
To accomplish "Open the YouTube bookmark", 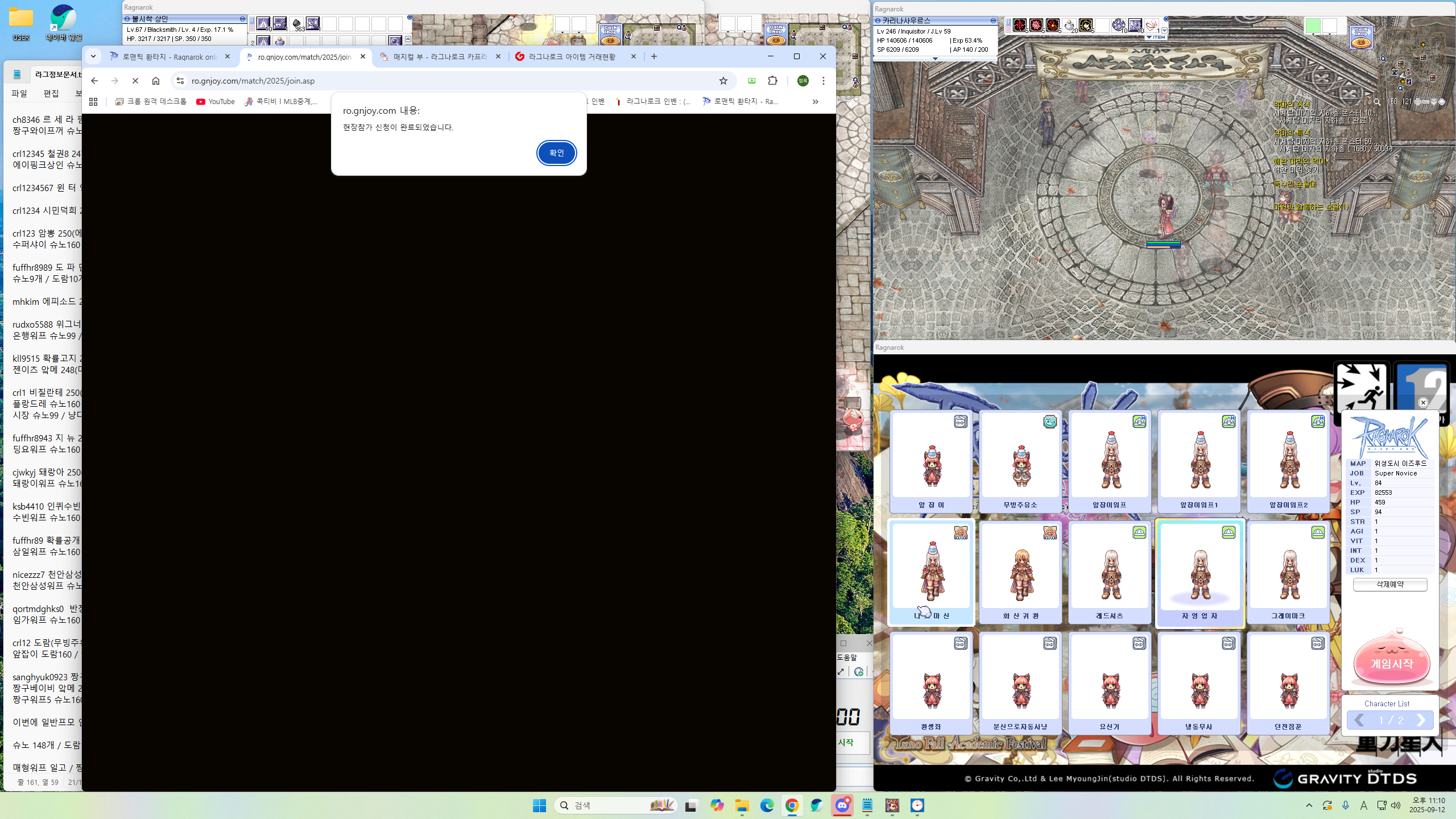I will coord(216,102).
